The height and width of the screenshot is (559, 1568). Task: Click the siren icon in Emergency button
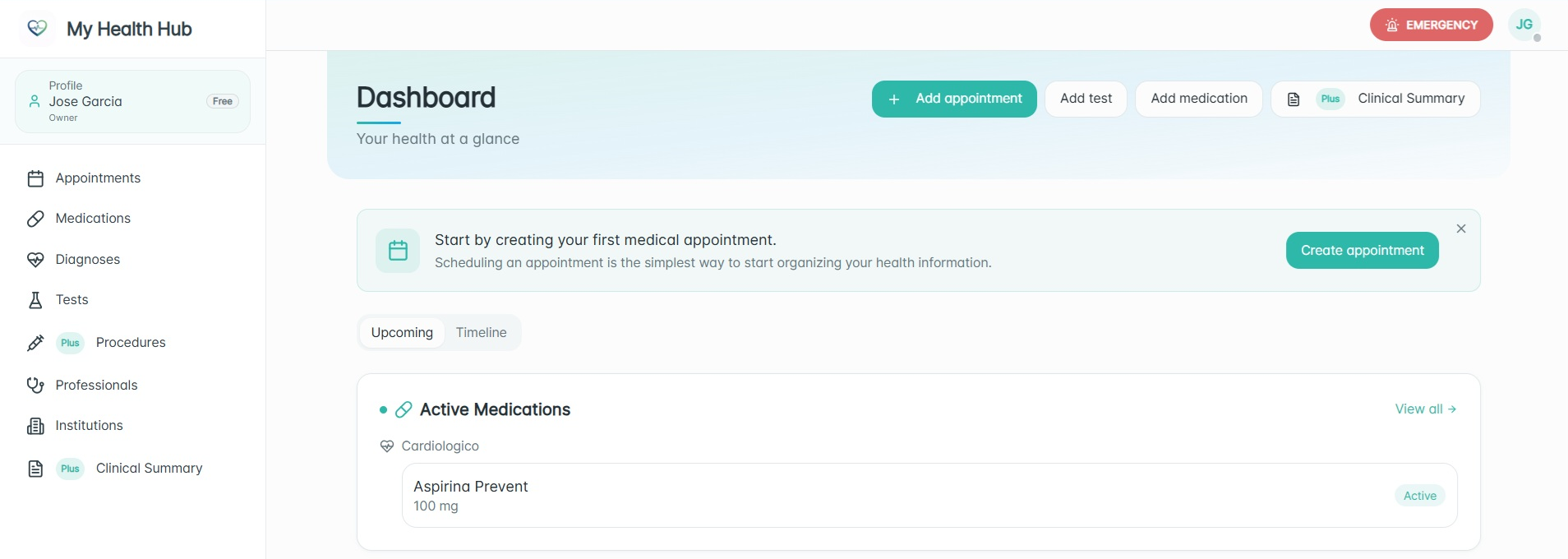pos(1392,25)
